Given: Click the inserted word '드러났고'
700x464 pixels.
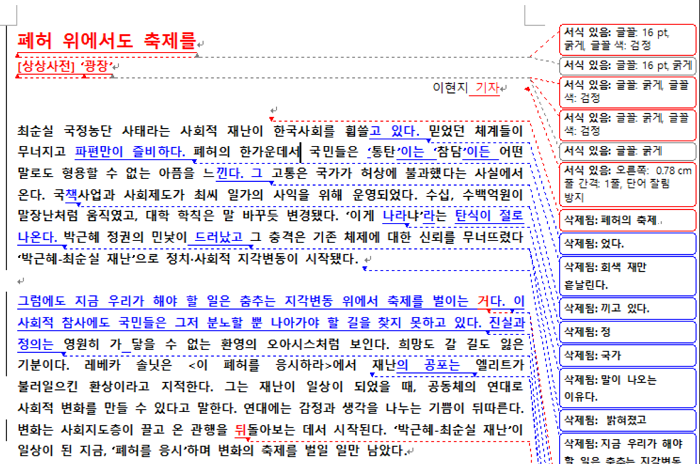Looking at the screenshot, I should pyautogui.click(x=219, y=237).
